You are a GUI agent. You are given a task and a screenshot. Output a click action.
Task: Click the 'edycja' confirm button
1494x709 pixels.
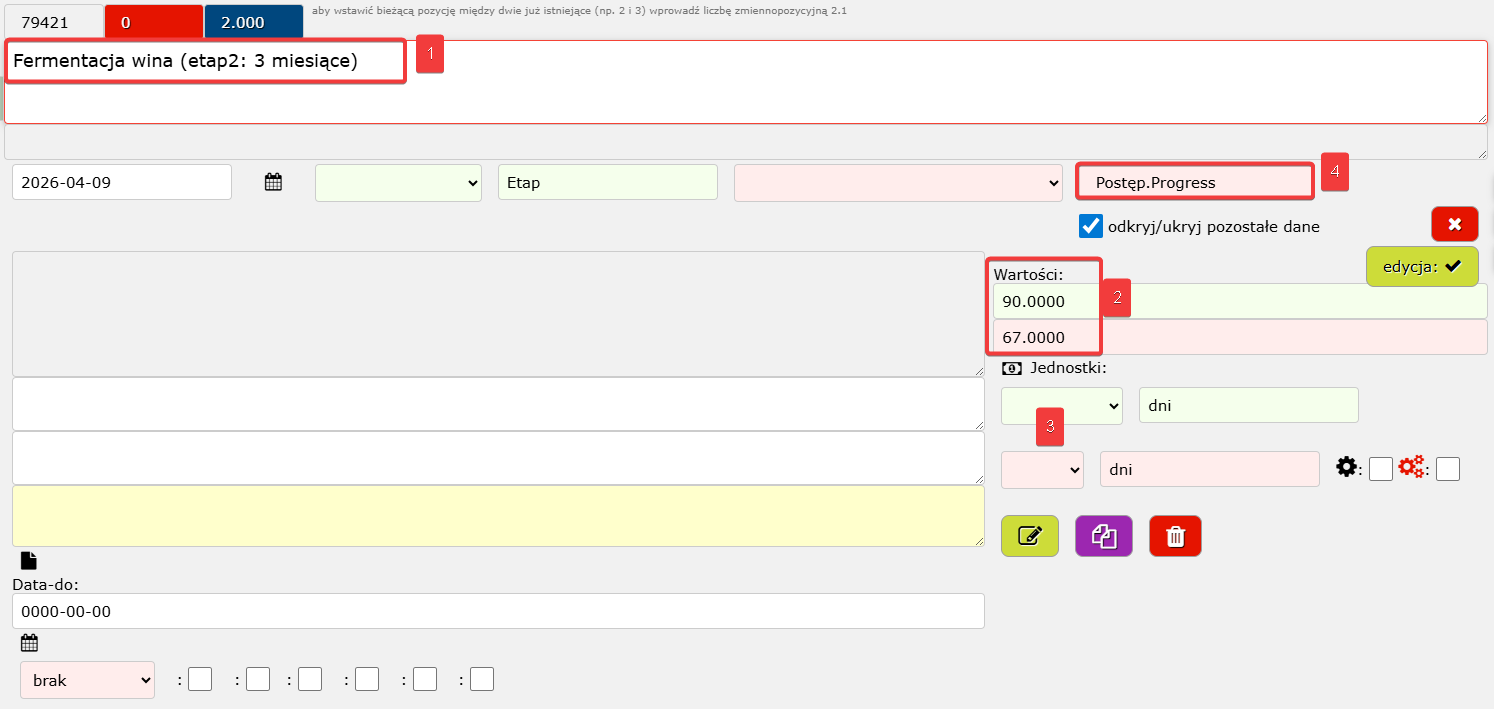(1422, 266)
